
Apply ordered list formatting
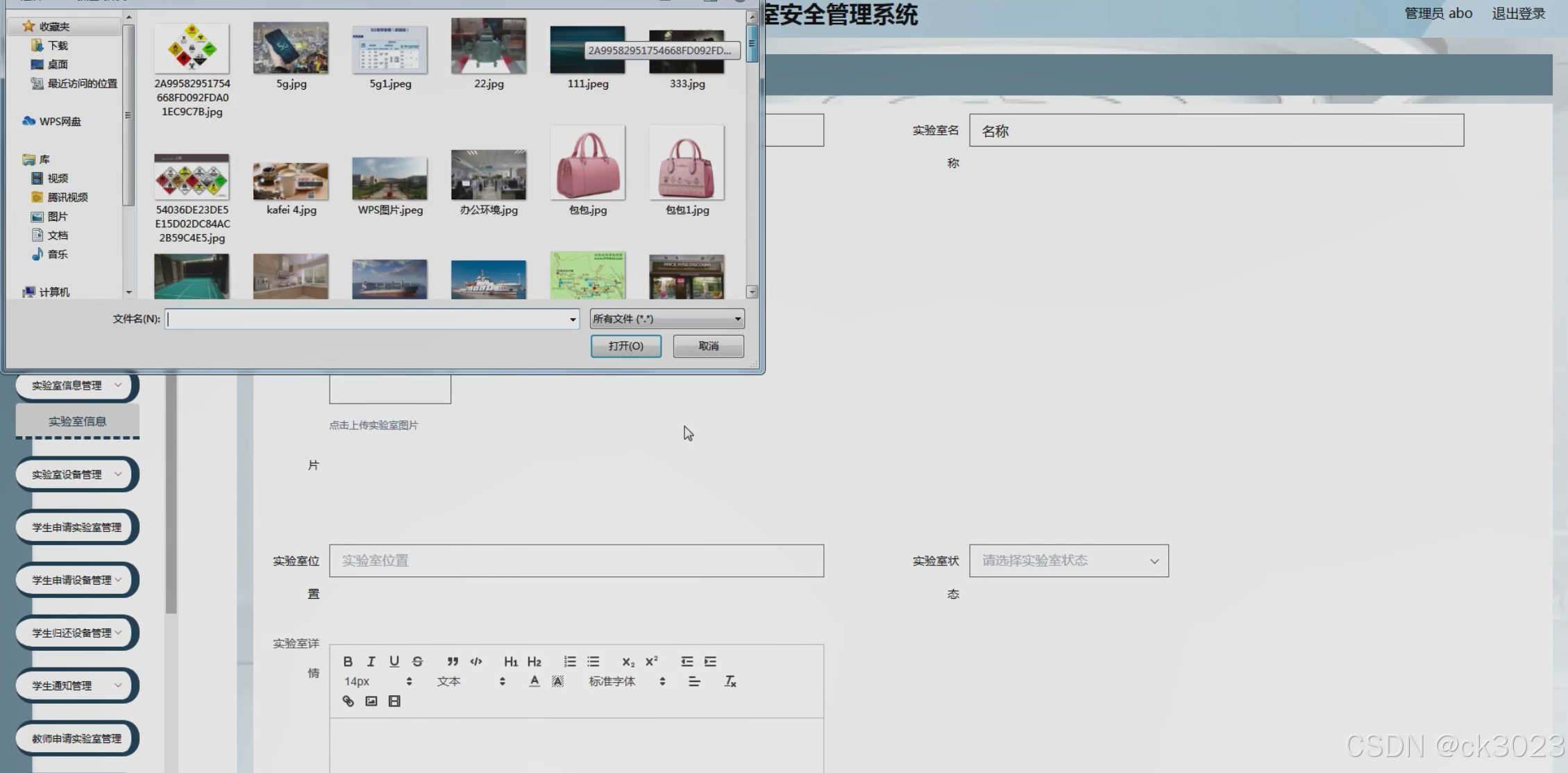[x=570, y=661]
